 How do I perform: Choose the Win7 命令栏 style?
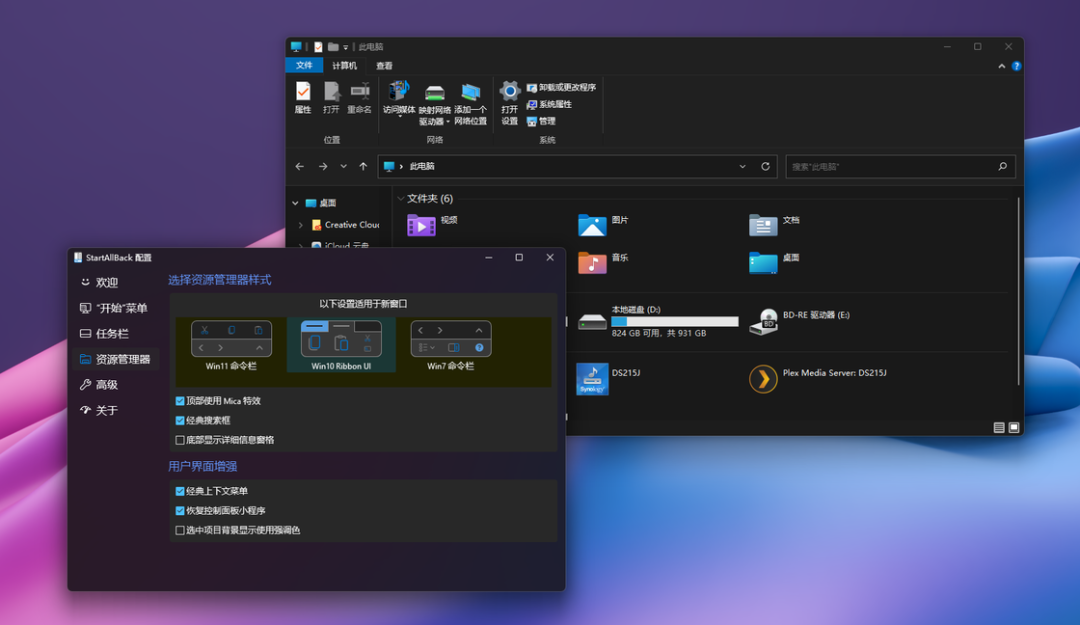click(x=450, y=345)
